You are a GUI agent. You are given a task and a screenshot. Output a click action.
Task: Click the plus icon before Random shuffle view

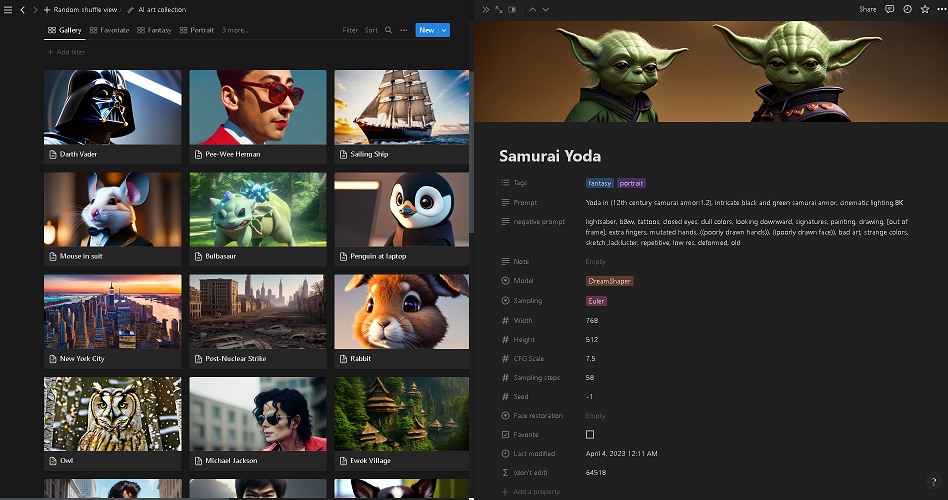pyautogui.click(x=47, y=10)
